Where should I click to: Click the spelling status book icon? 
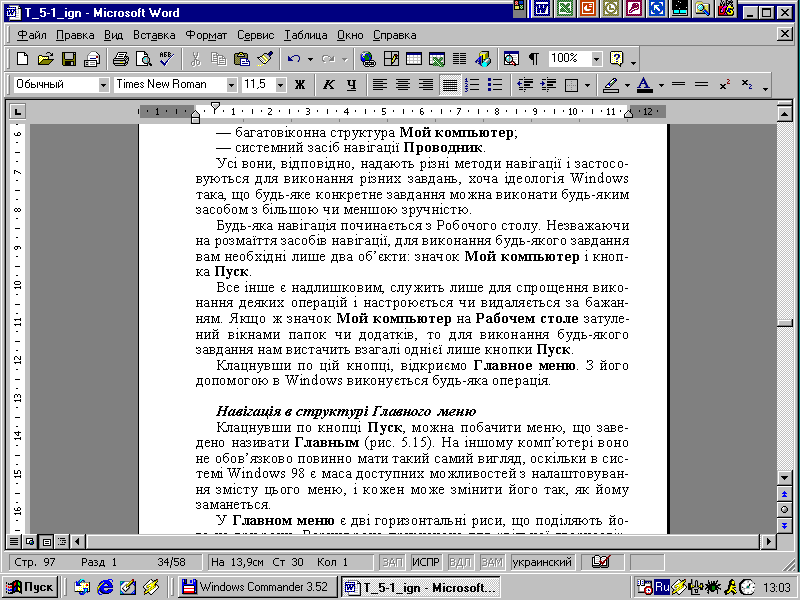point(601,562)
